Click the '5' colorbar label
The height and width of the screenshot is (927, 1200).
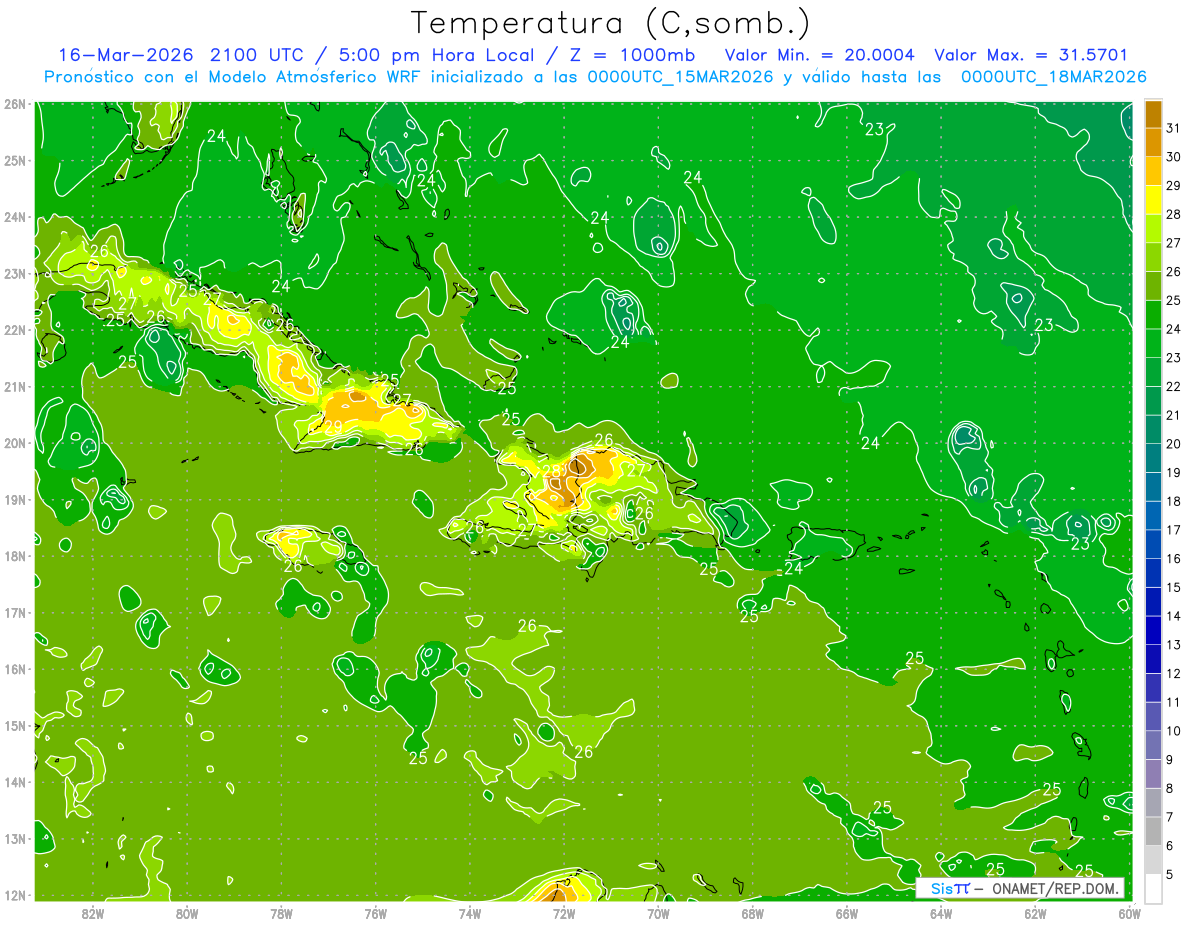1169,874
